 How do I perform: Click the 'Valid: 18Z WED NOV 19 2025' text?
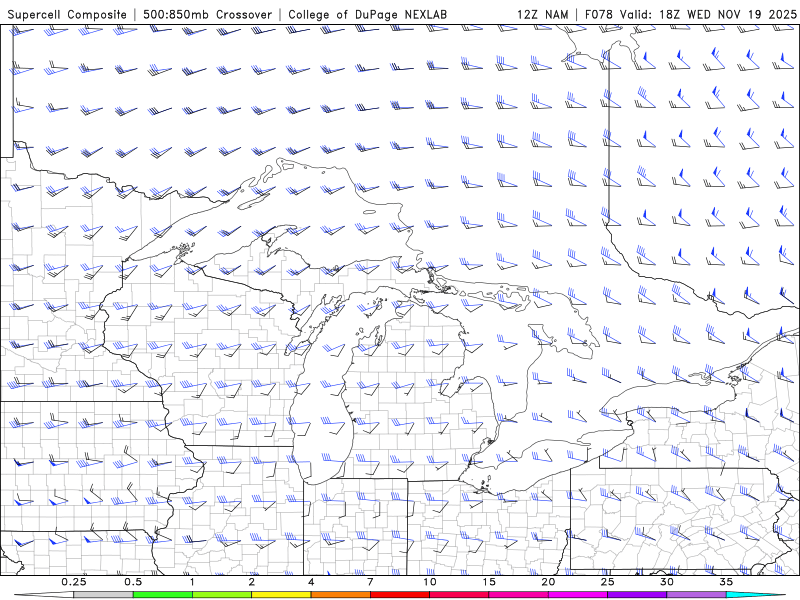(708, 14)
